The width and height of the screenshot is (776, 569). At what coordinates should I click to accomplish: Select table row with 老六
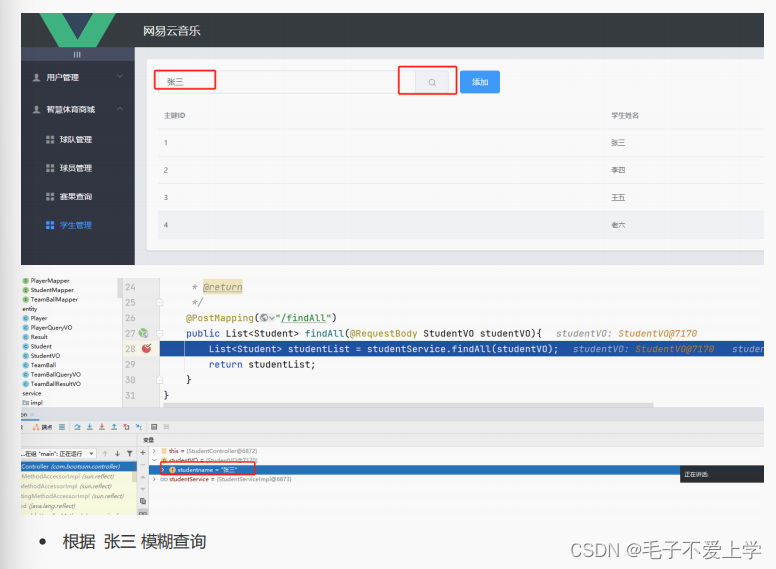[461, 225]
